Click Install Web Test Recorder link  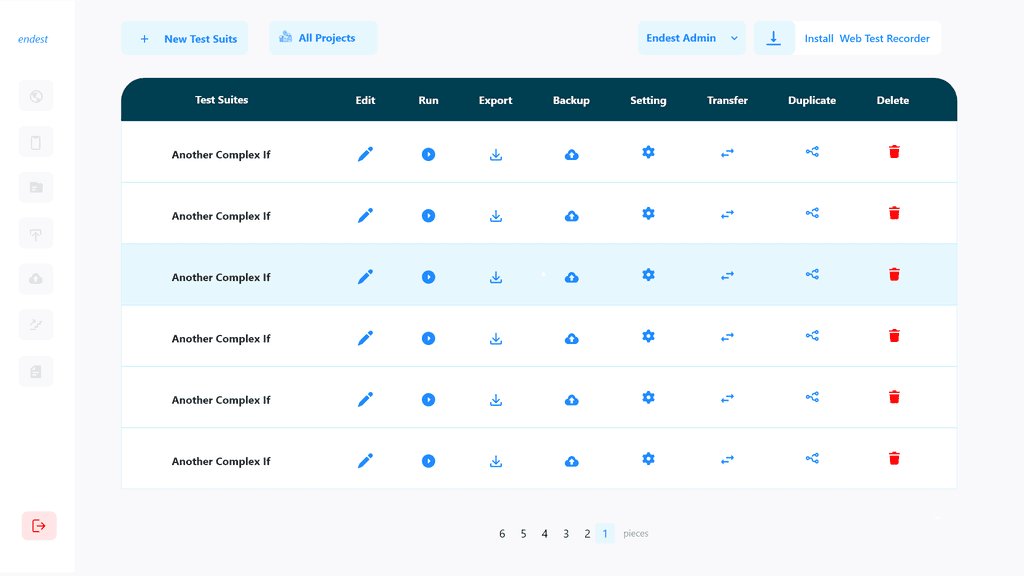pyautogui.click(x=867, y=39)
